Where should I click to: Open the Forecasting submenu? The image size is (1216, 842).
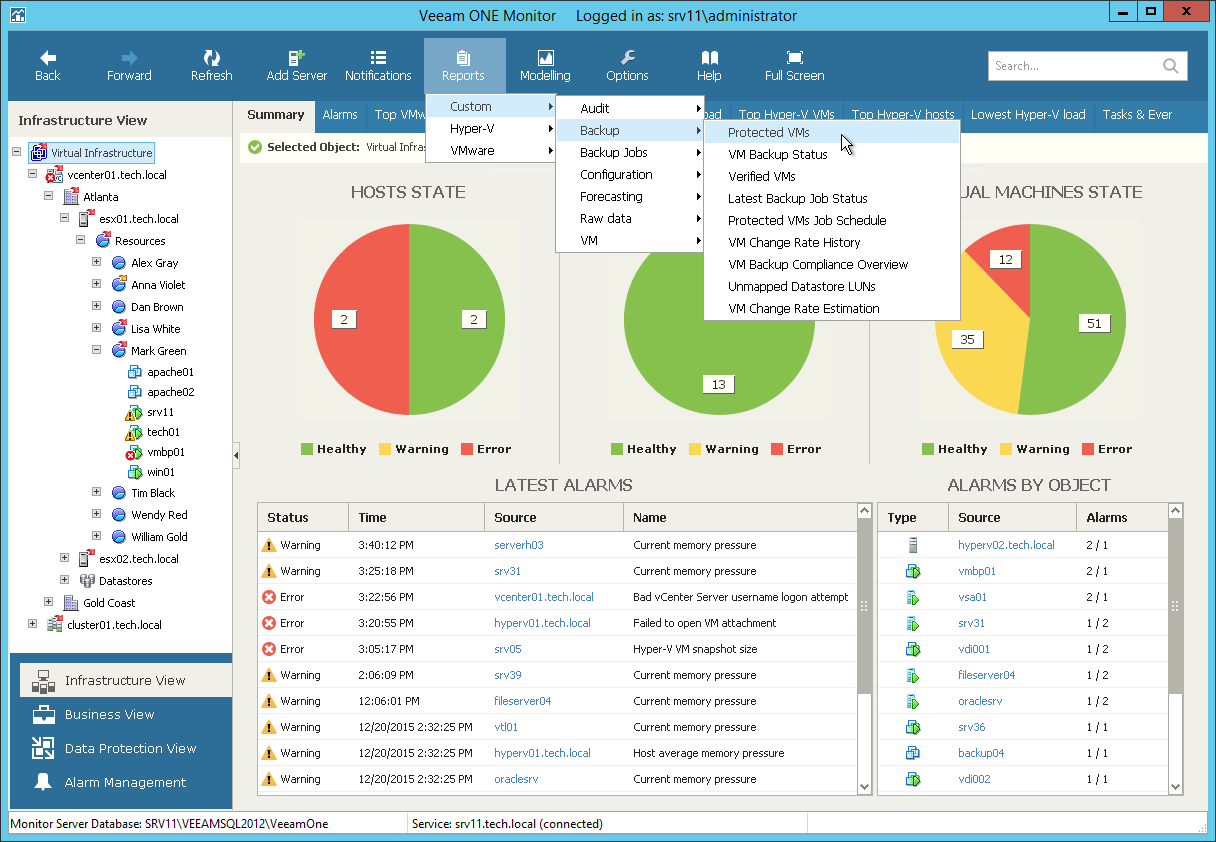click(630, 197)
